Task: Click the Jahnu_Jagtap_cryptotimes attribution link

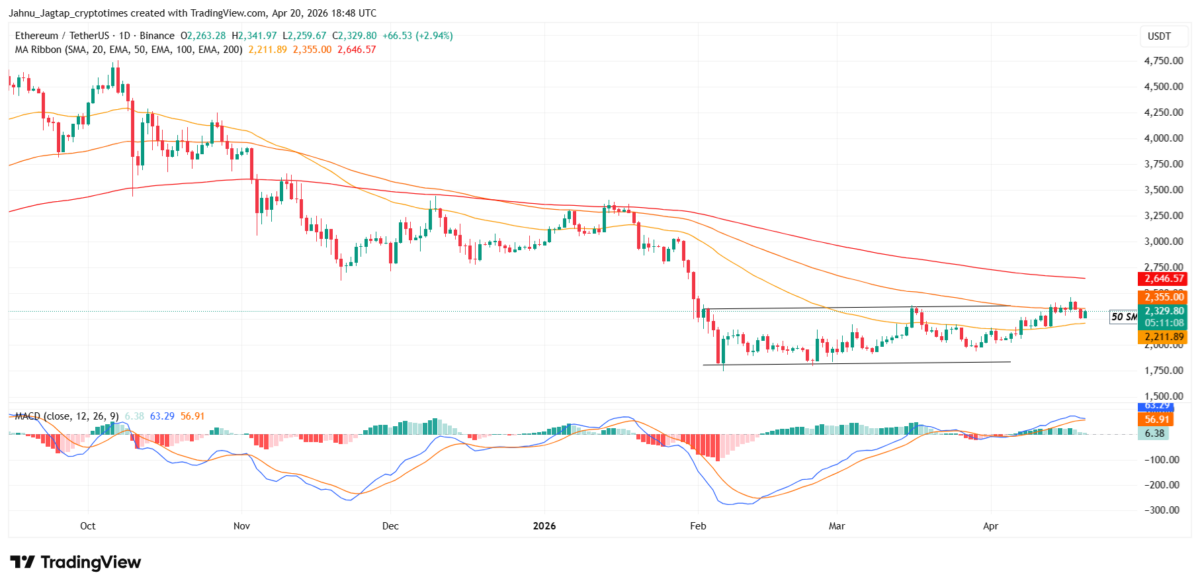Action: [68, 13]
